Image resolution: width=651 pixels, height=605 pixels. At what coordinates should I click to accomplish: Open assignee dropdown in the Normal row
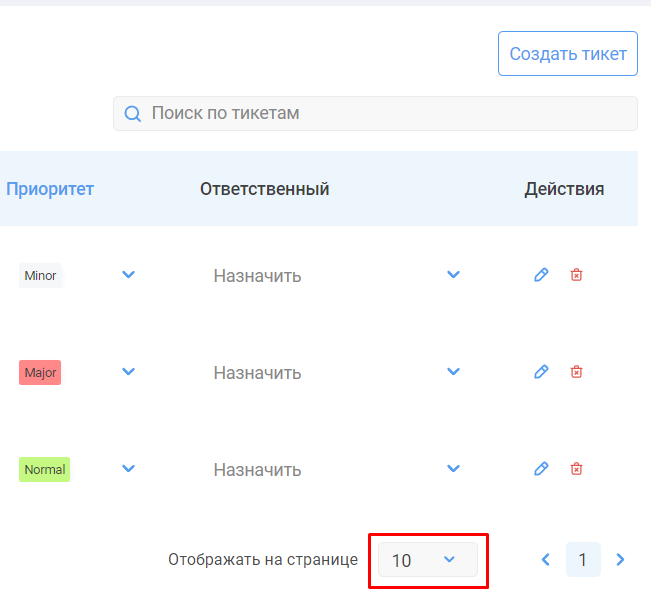453,468
